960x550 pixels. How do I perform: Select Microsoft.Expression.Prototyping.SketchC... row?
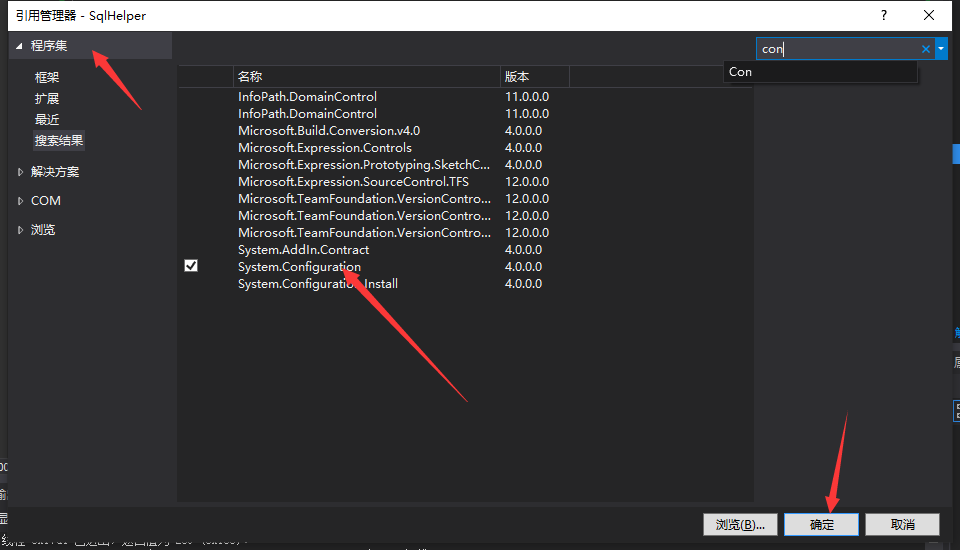coord(465,165)
